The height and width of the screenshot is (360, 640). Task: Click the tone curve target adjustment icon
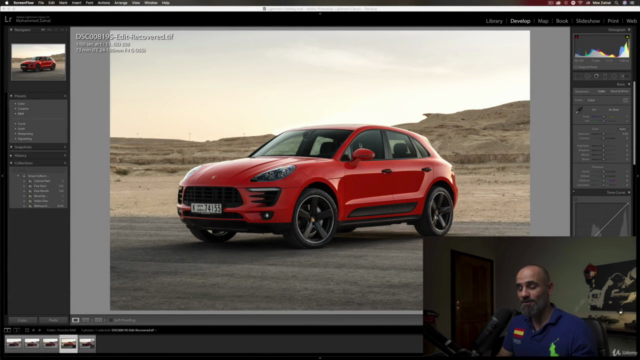click(576, 200)
